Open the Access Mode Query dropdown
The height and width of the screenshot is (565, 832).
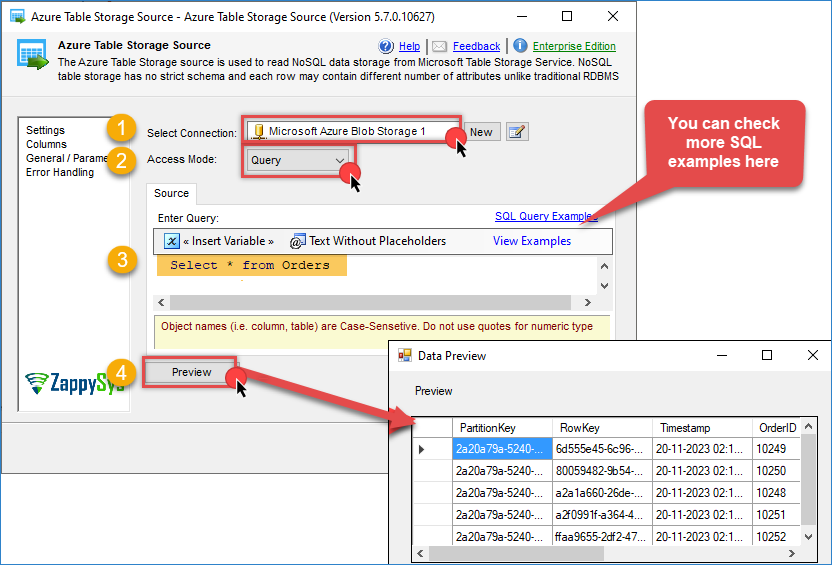click(298, 160)
